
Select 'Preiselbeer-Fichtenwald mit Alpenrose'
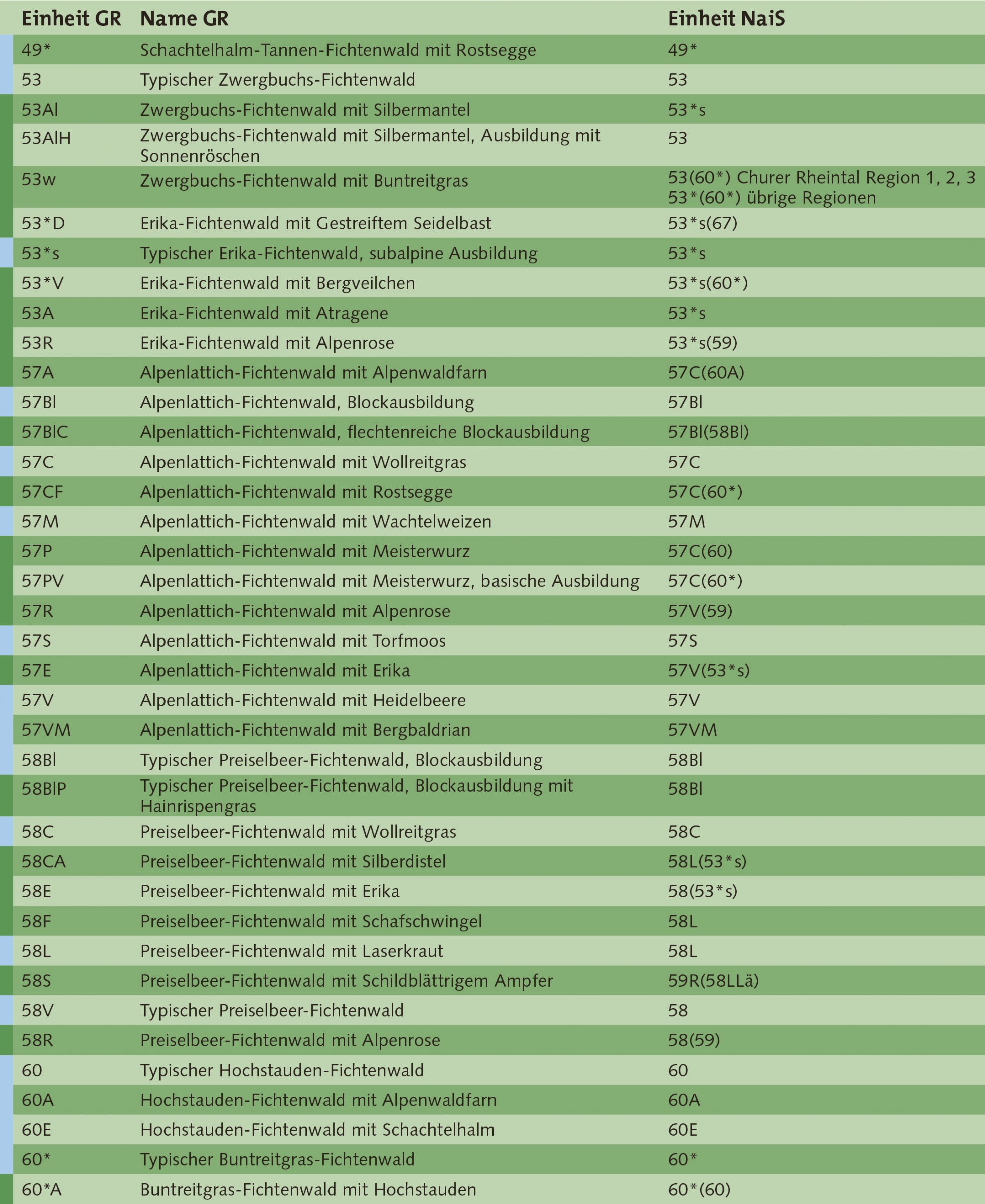click(x=290, y=1040)
